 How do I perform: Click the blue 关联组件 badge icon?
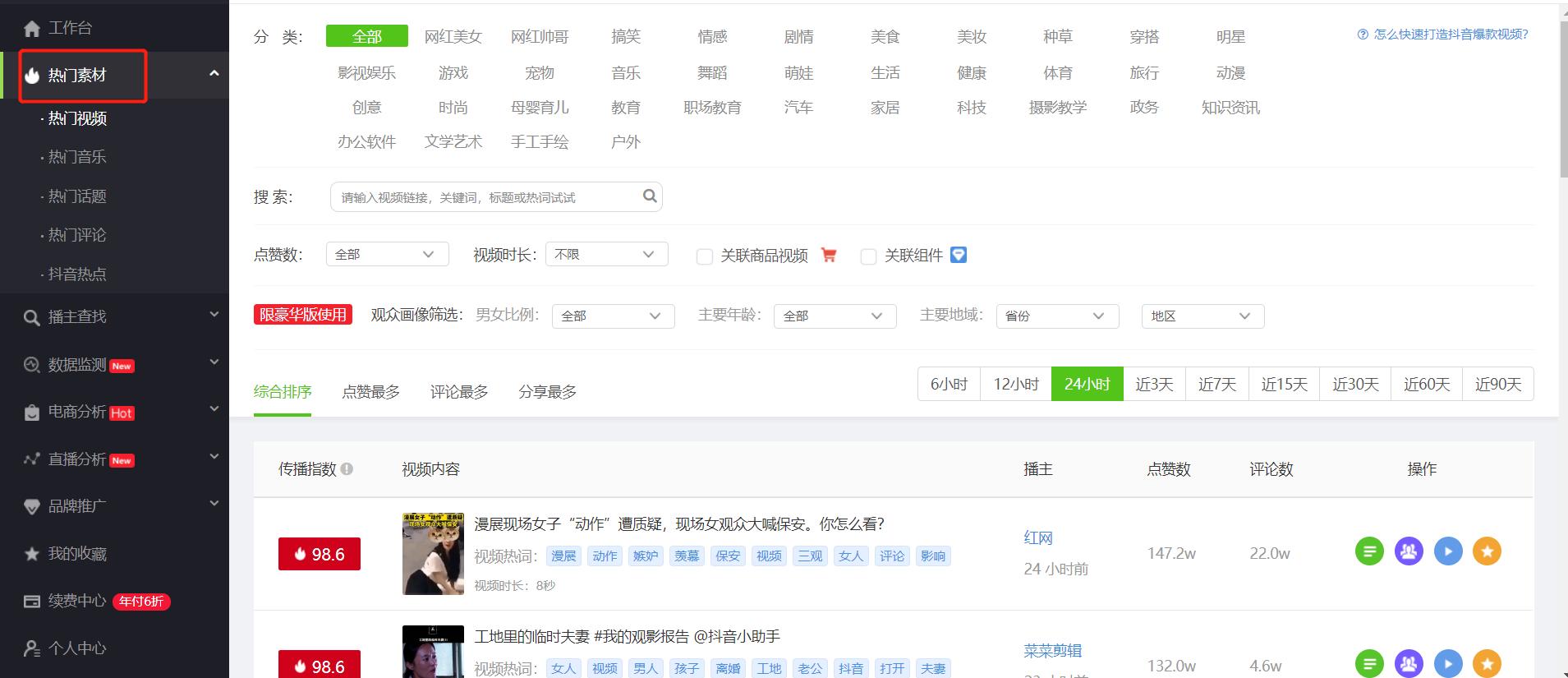click(959, 255)
